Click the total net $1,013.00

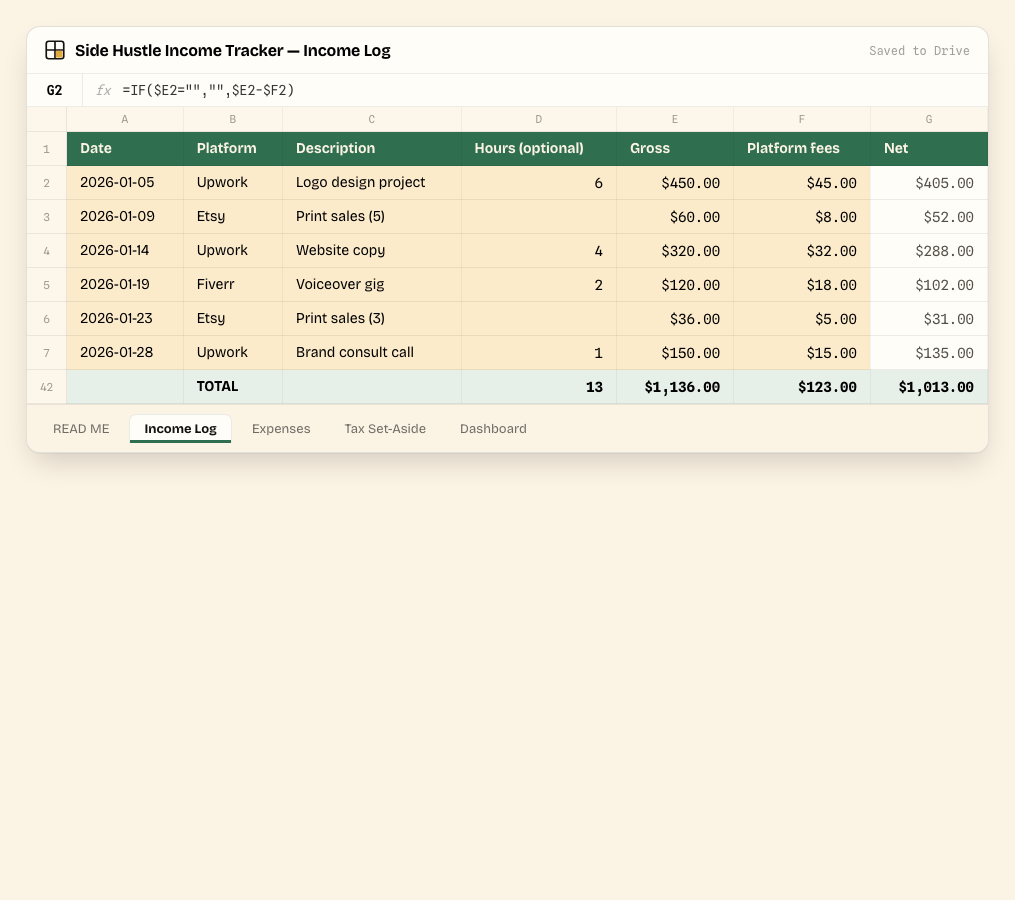point(929,387)
